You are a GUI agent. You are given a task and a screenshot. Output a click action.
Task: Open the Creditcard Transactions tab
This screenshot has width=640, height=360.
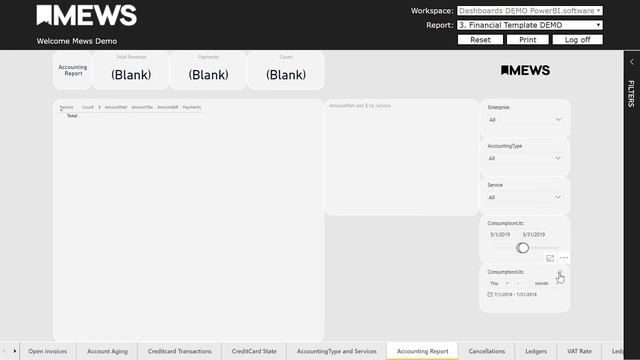tap(180, 351)
